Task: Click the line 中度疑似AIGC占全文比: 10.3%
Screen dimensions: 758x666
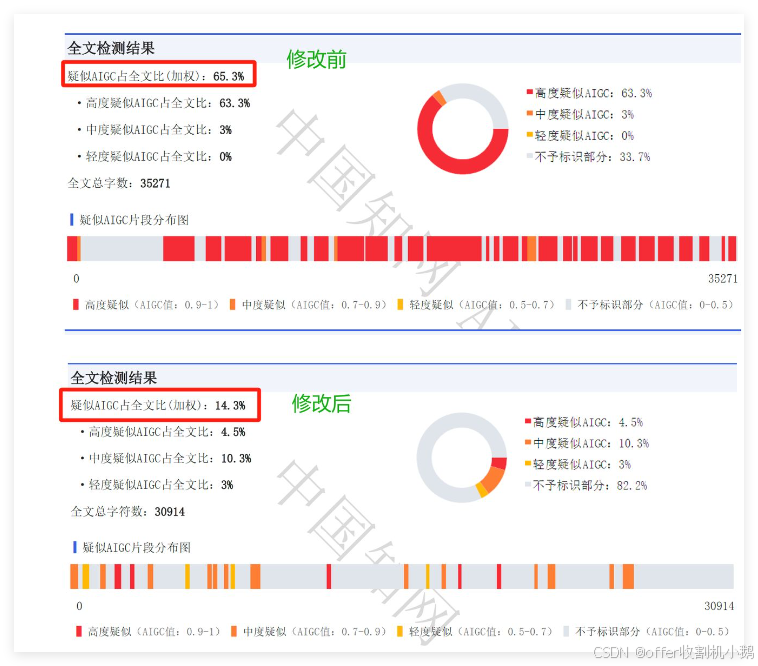Action: click(x=170, y=458)
